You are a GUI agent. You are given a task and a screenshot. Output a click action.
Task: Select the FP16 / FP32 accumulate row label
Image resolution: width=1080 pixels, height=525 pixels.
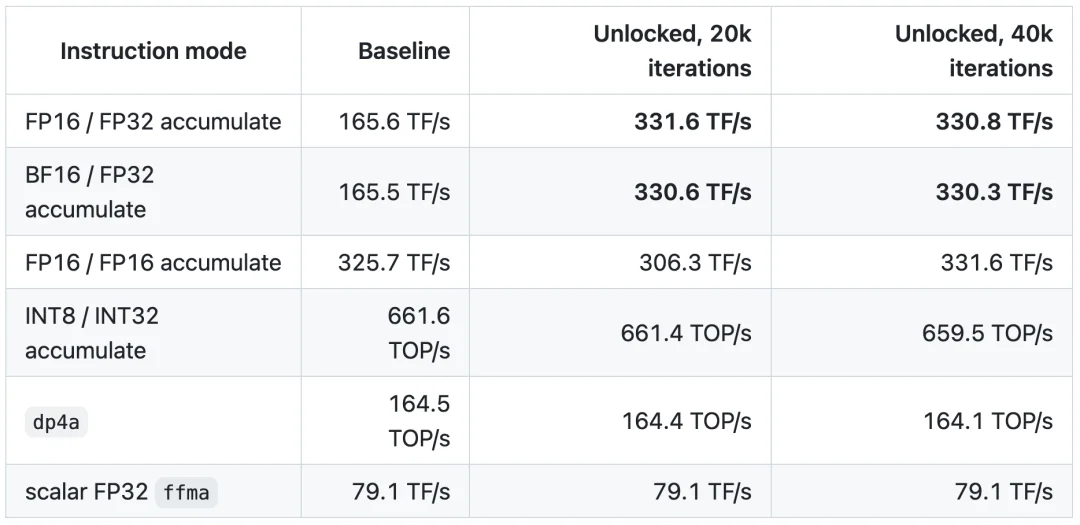153,122
